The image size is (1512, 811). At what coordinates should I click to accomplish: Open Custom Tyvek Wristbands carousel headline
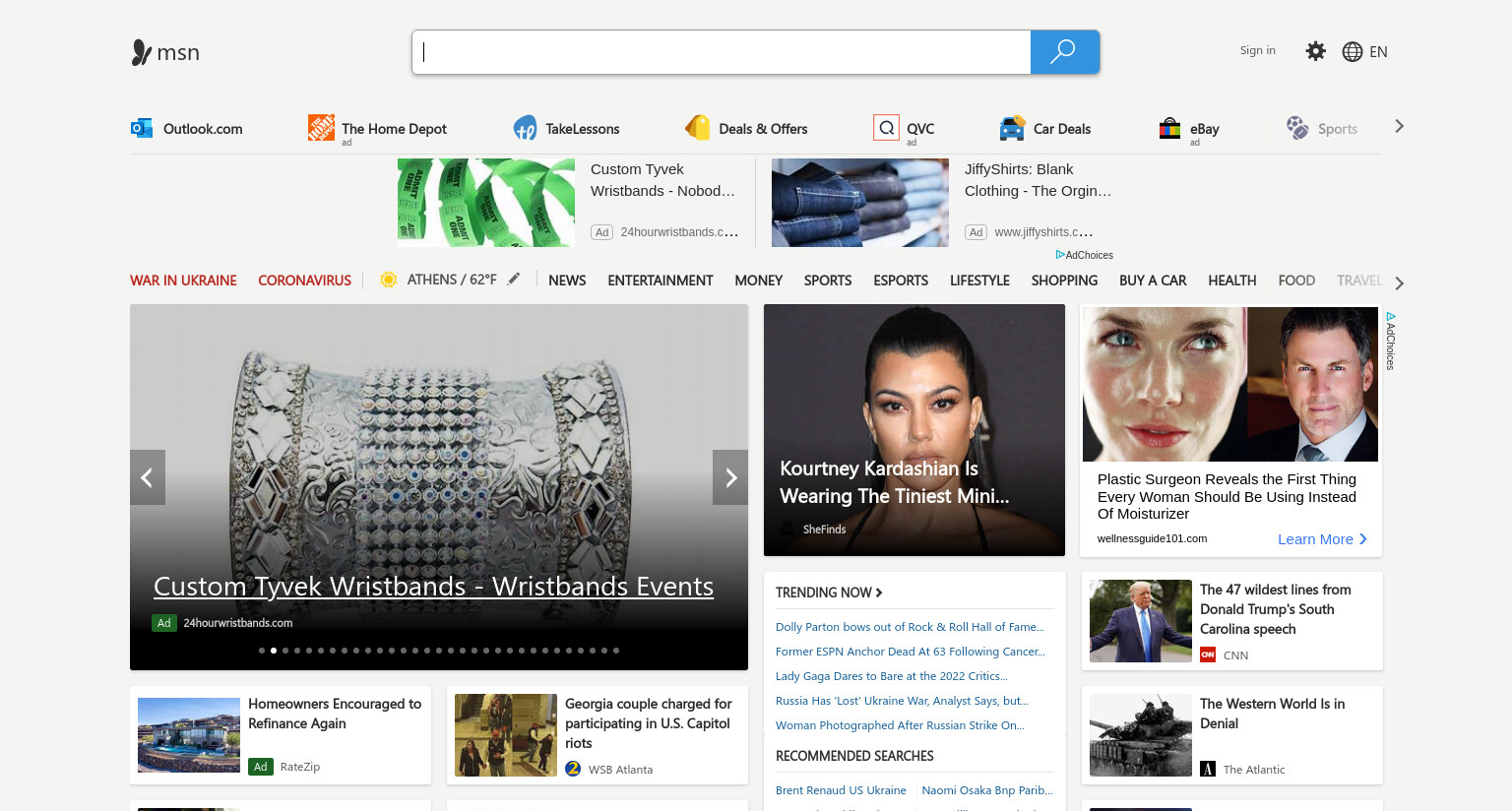pyautogui.click(x=433, y=587)
